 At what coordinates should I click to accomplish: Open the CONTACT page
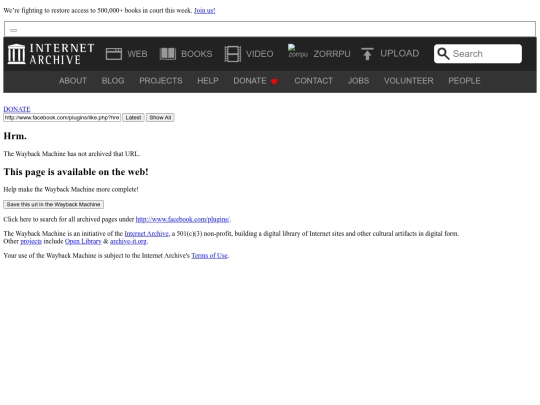coord(313,81)
